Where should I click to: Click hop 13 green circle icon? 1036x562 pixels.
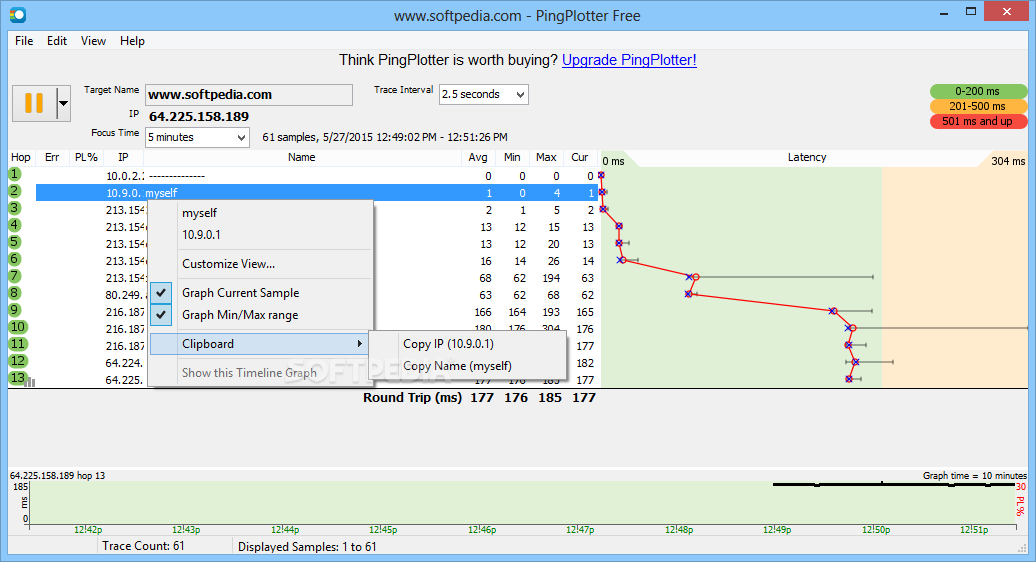(17, 378)
